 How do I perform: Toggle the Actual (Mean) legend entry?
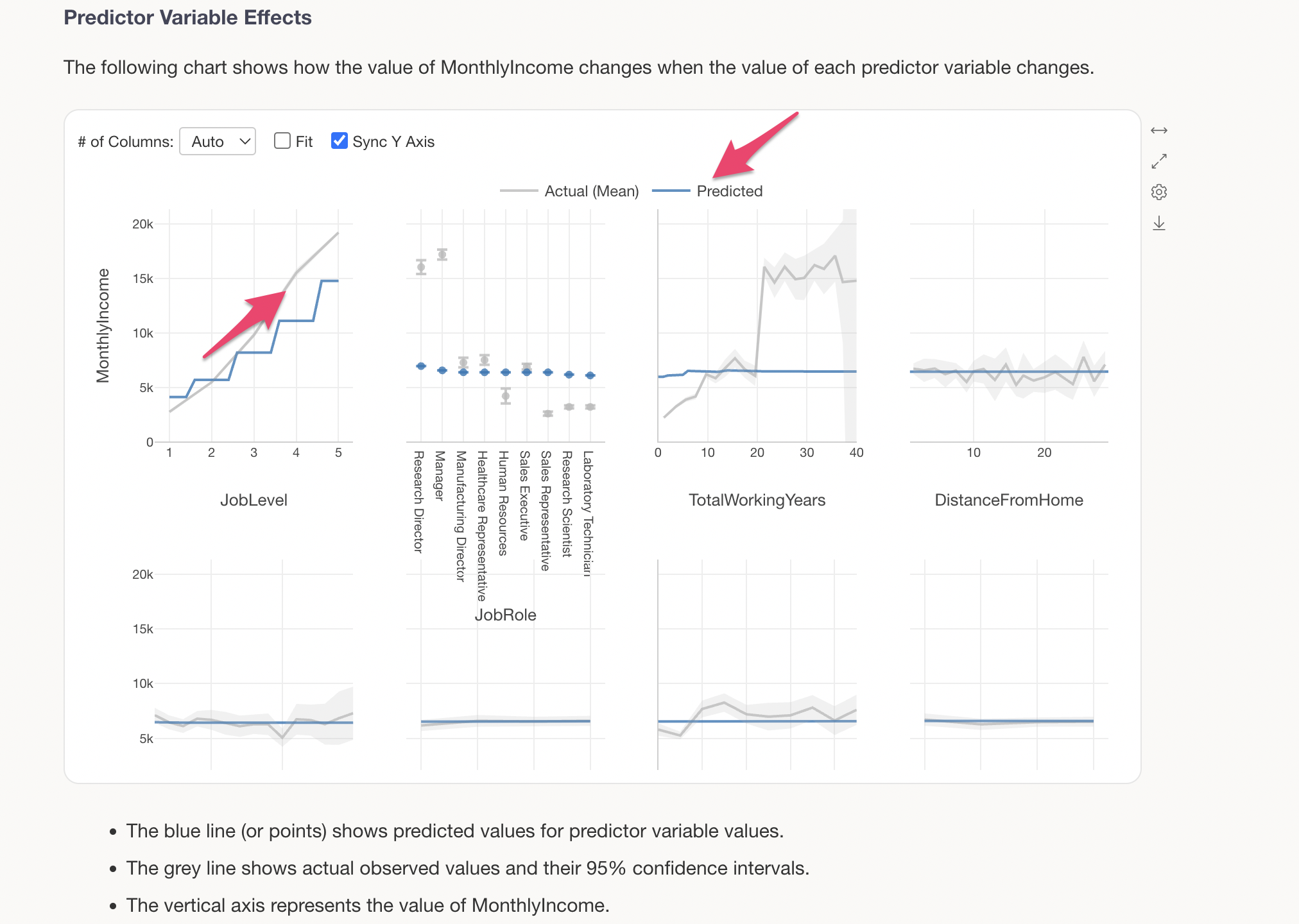tap(591, 191)
